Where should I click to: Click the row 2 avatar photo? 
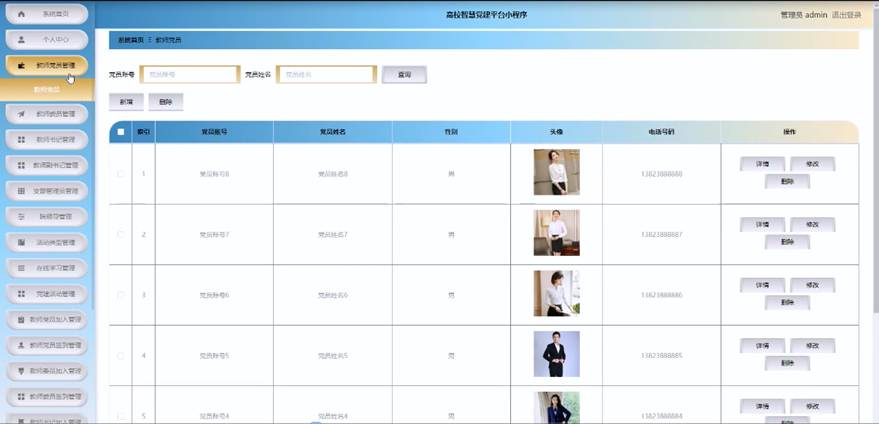[x=557, y=233]
